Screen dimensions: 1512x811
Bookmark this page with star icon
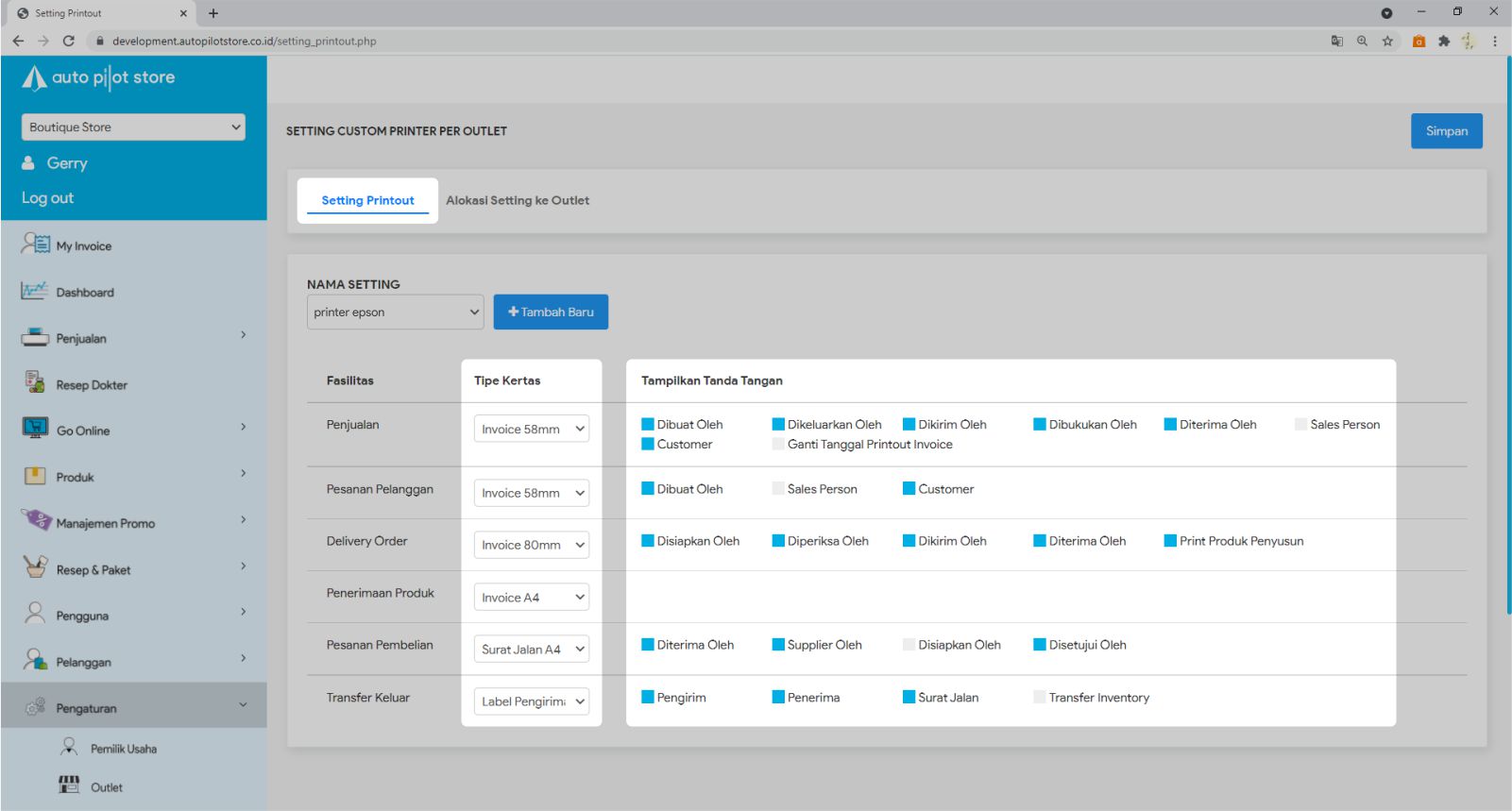coord(1387,41)
